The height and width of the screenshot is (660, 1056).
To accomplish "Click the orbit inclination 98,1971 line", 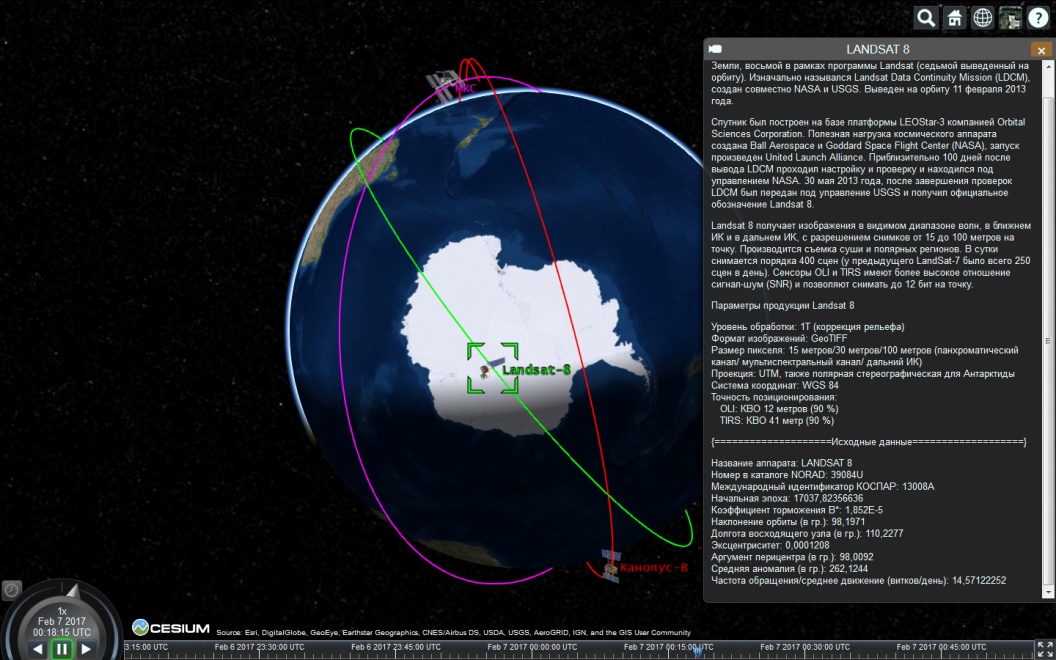I will point(788,521).
